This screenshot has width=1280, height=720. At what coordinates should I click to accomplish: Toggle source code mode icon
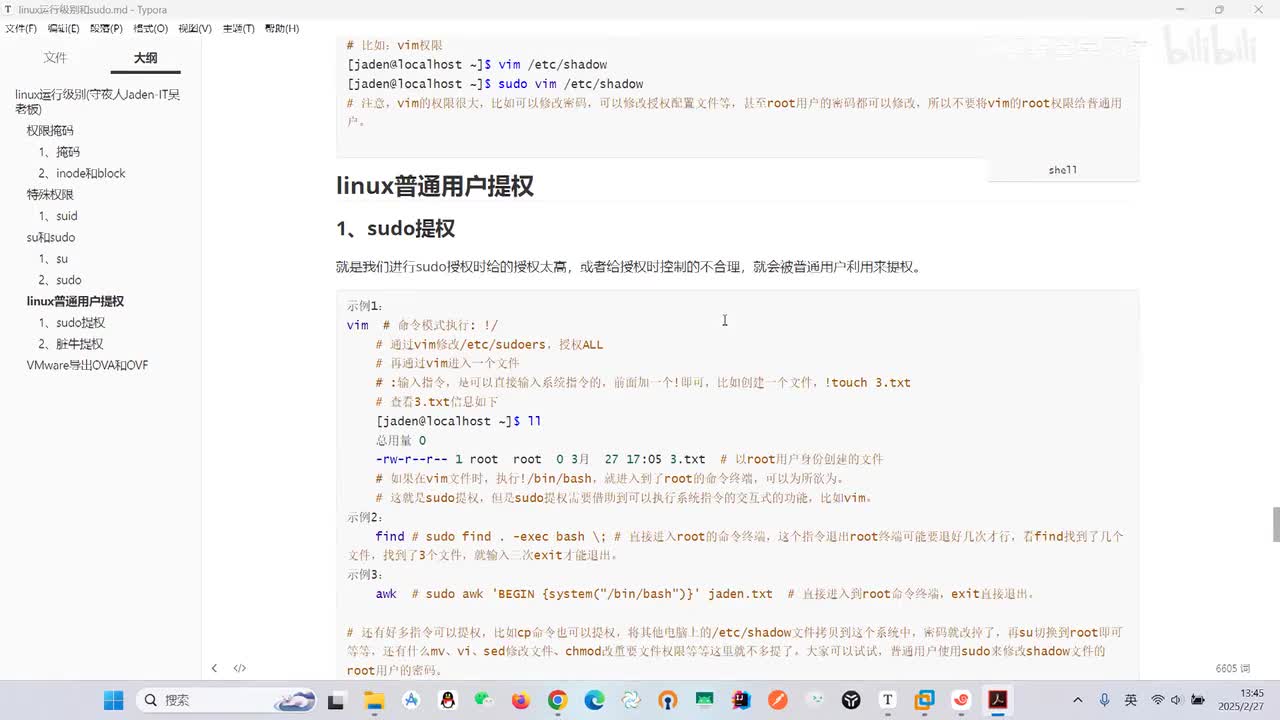pos(240,668)
